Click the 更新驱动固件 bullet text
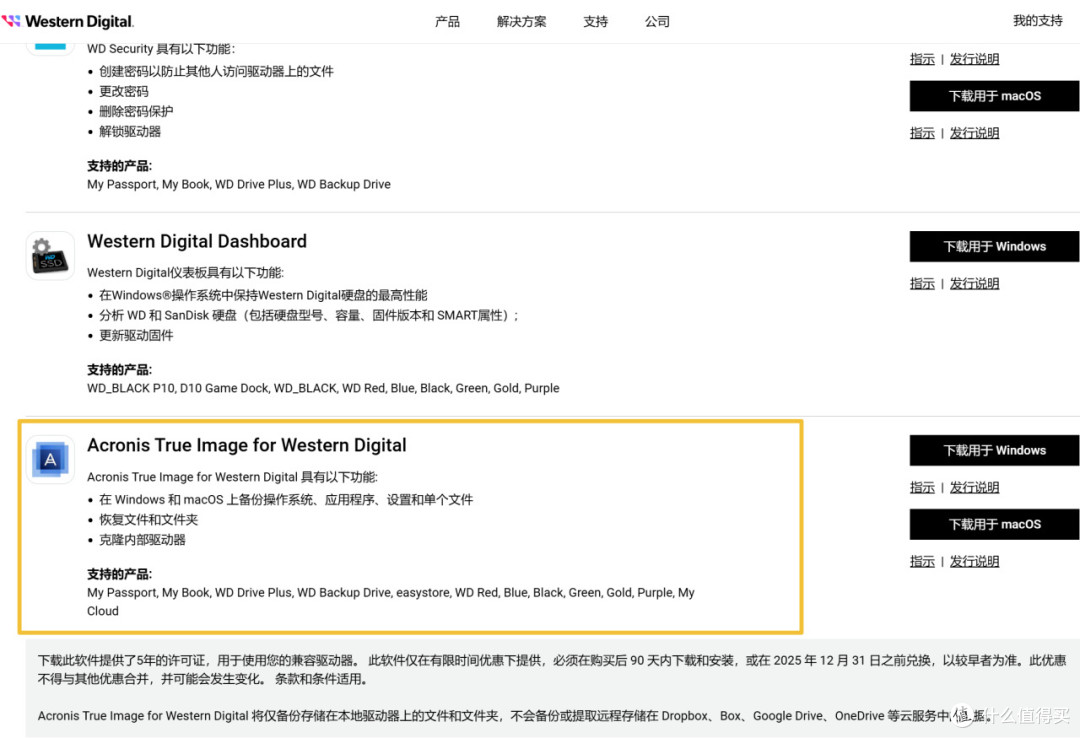Image resolution: width=1080 pixels, height=738 pixels. pyautogui.click(x=136, y=336)
